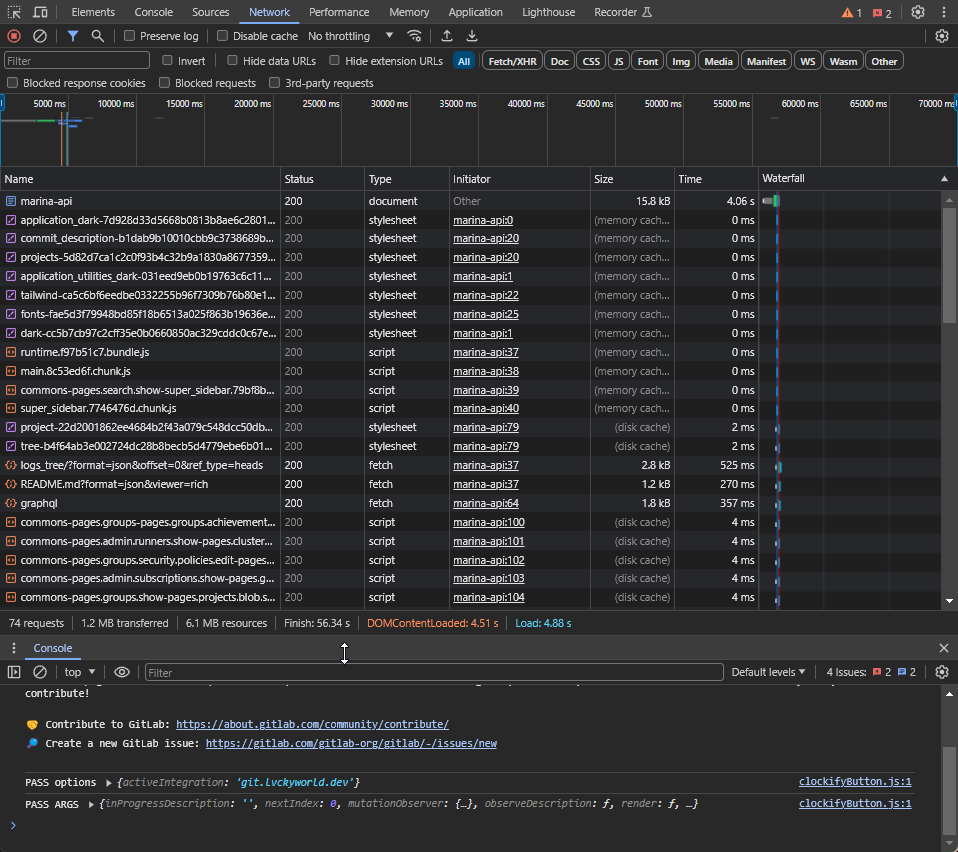Click the network Filter text field
Image resolution: width=958 pixels, height=852 pixels.
pyautogui.click(x=76, y=61)
